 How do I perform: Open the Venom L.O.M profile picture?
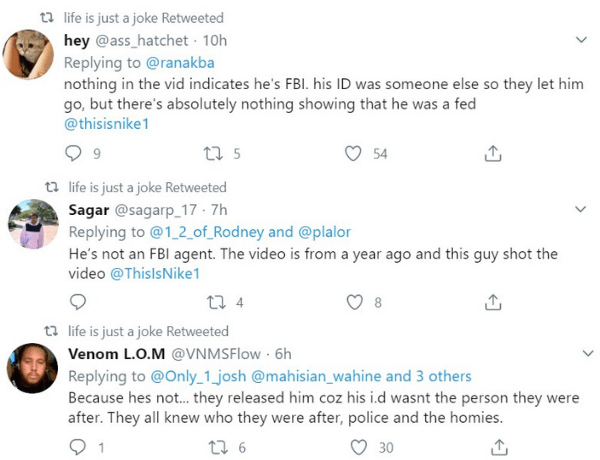(x=33, y=368)
